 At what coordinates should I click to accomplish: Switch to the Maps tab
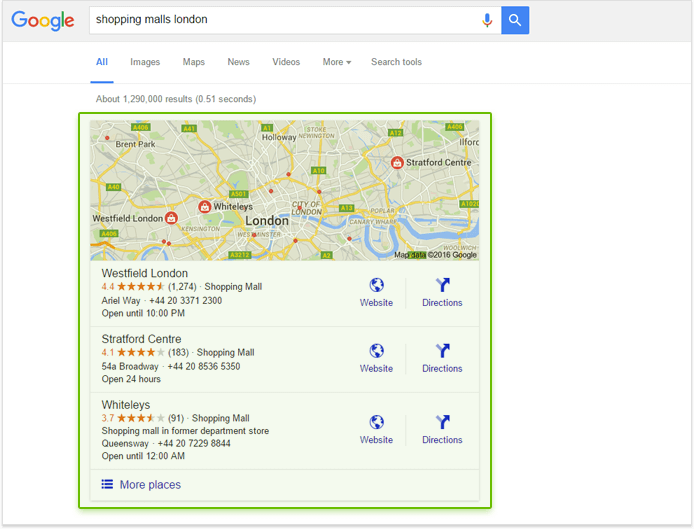point(193,62)
